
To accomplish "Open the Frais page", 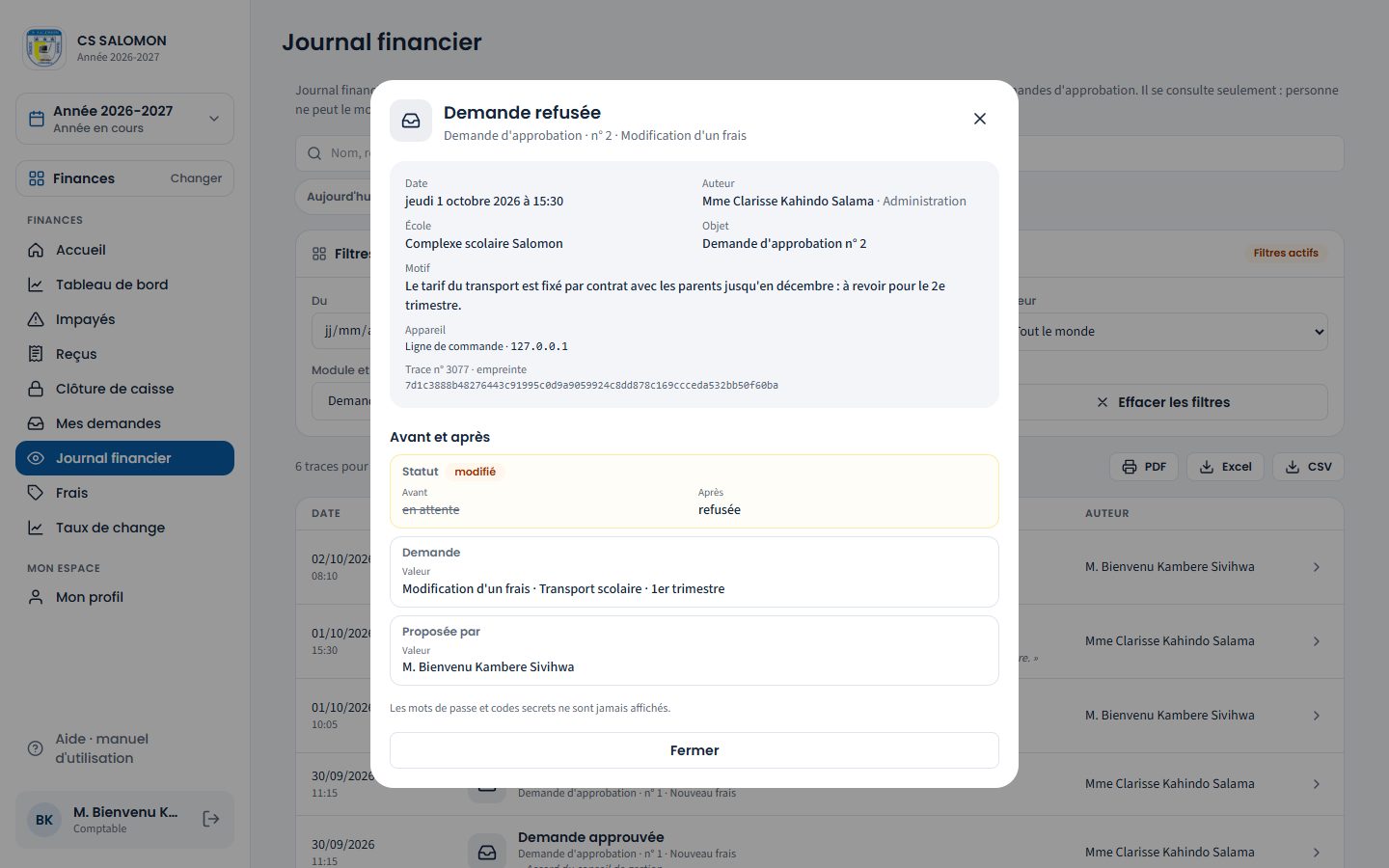I will [x=124, y=493].
